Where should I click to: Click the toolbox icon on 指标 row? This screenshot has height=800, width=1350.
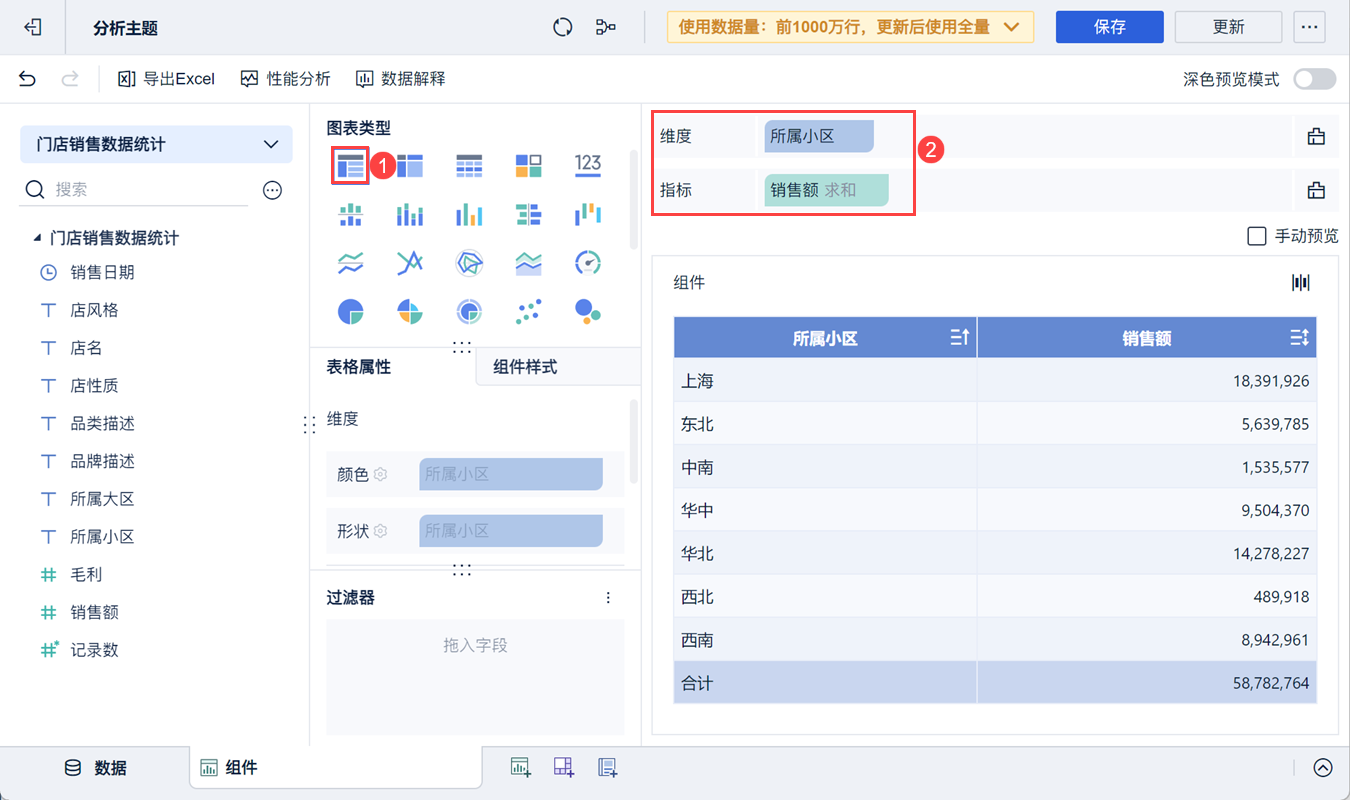tap(1316, 190)
